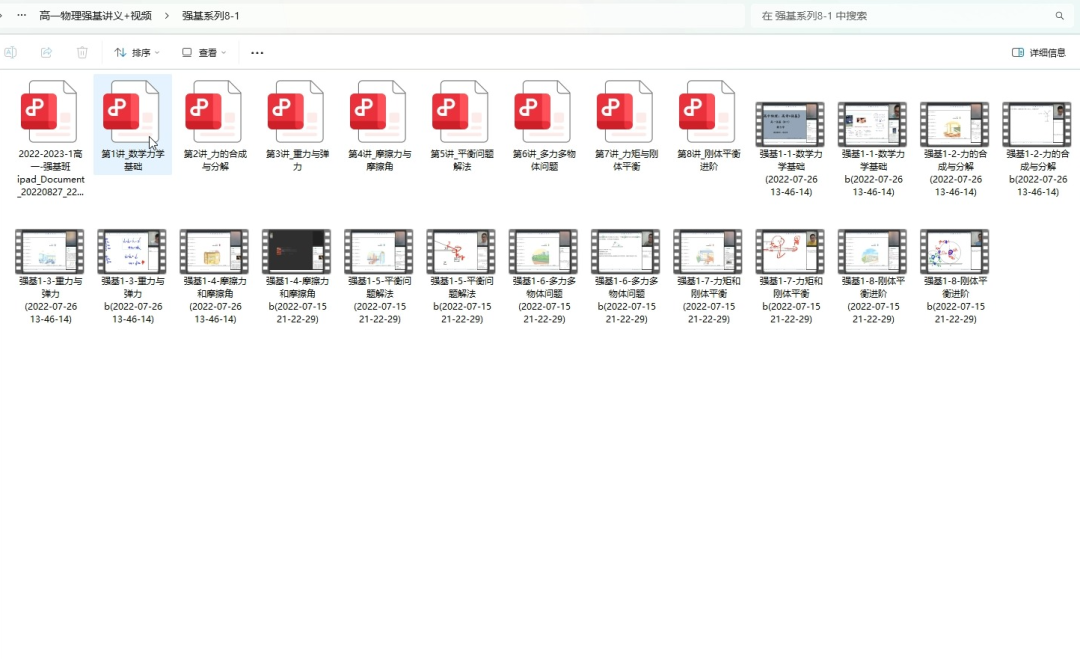This screenshot has height=659, width=1080.
Task: Open the 查看 view dropdown
Action: (x=204, y=52)
